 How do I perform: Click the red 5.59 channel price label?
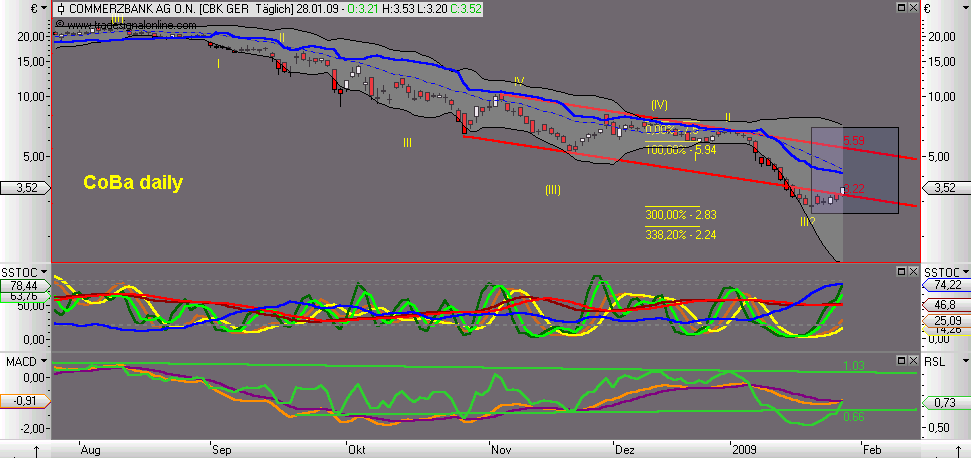coord(854,141)
